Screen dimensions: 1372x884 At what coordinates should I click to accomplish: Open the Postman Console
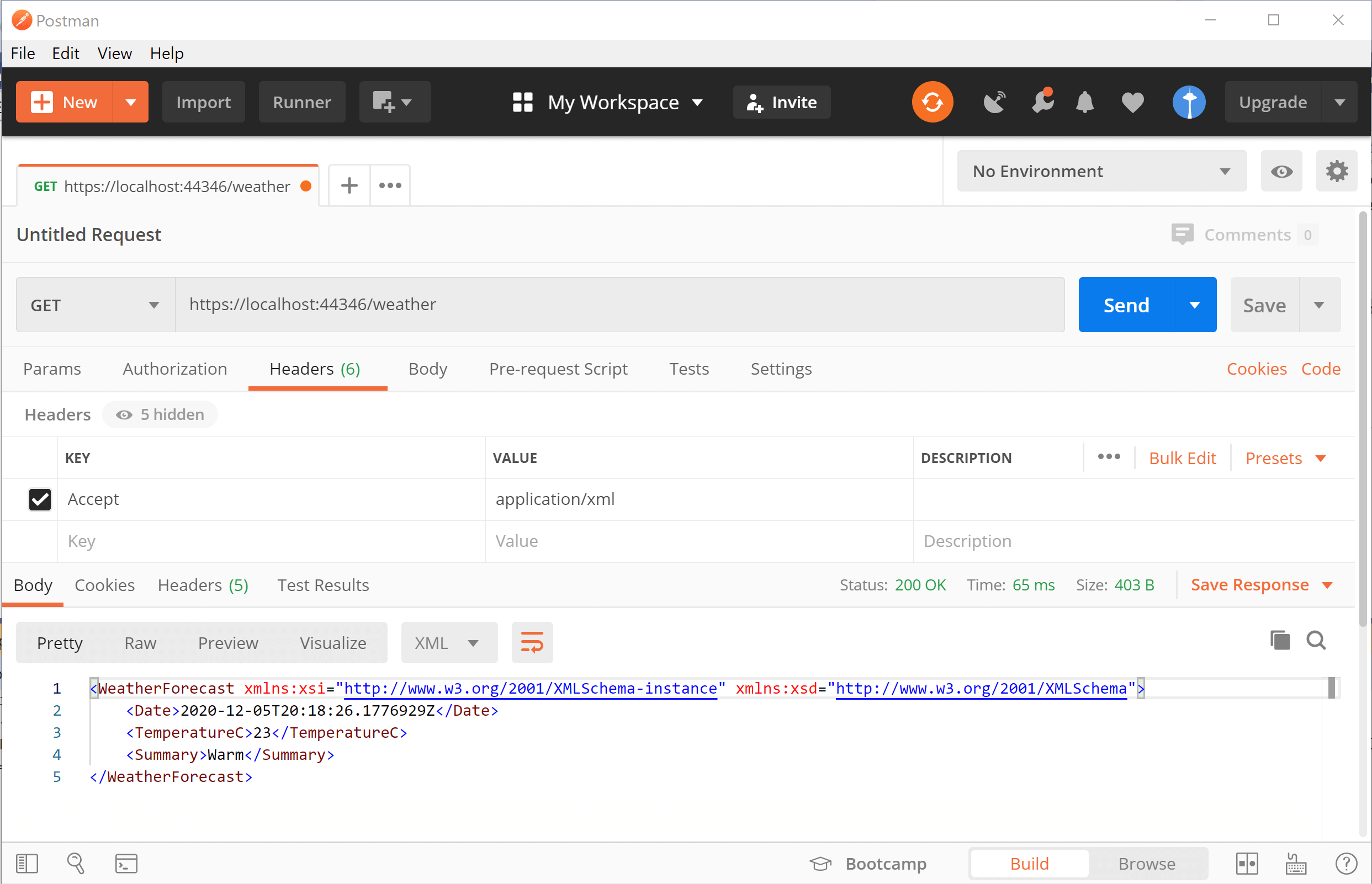click(x=126, y=863)
